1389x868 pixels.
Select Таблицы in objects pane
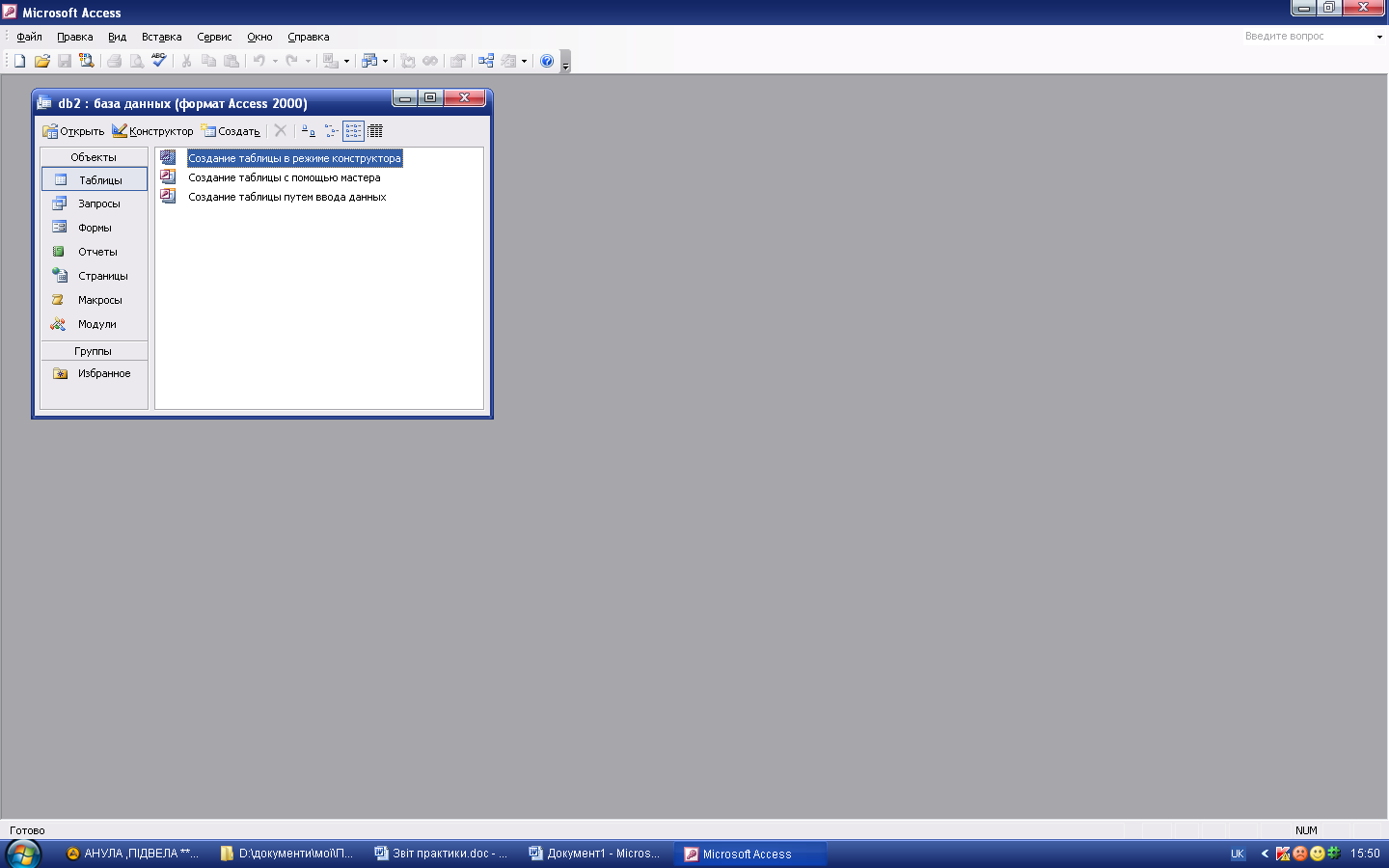coord(95,179)
